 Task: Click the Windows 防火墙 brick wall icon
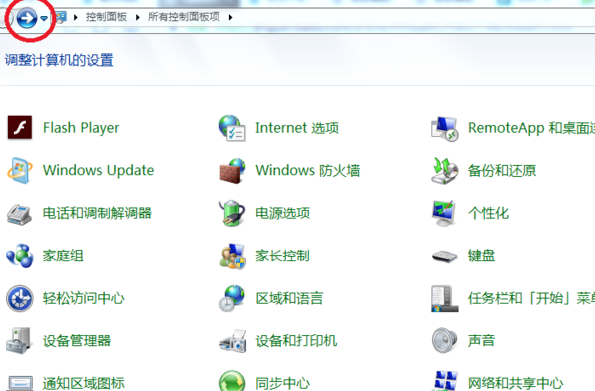coord(232,171)
